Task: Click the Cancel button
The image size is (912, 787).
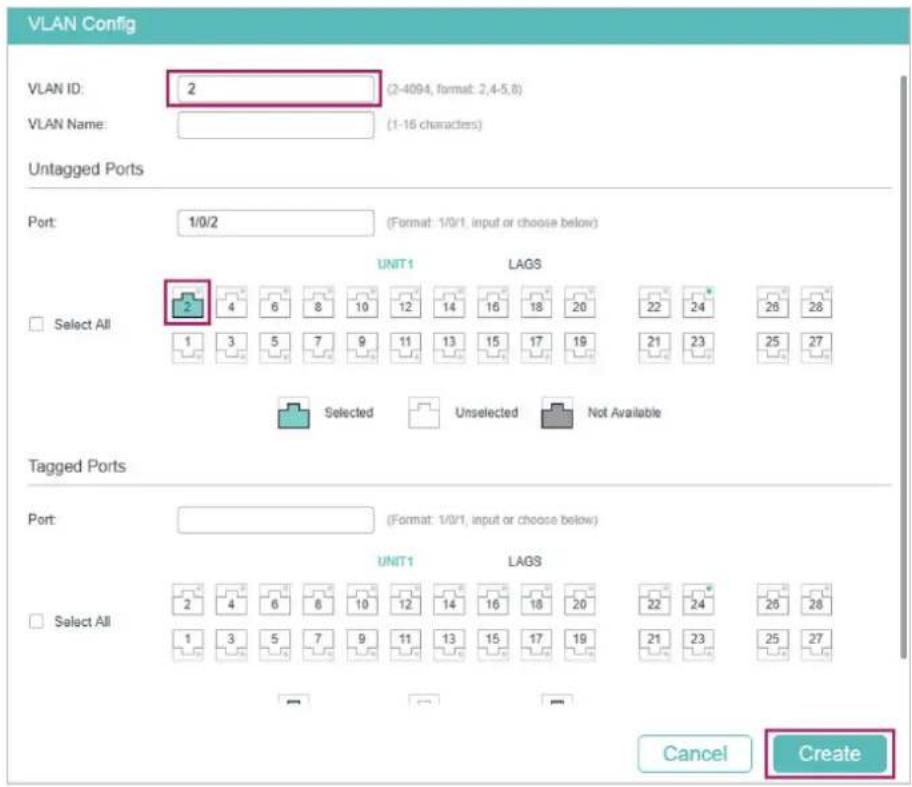Action: (x=695, y=753)
